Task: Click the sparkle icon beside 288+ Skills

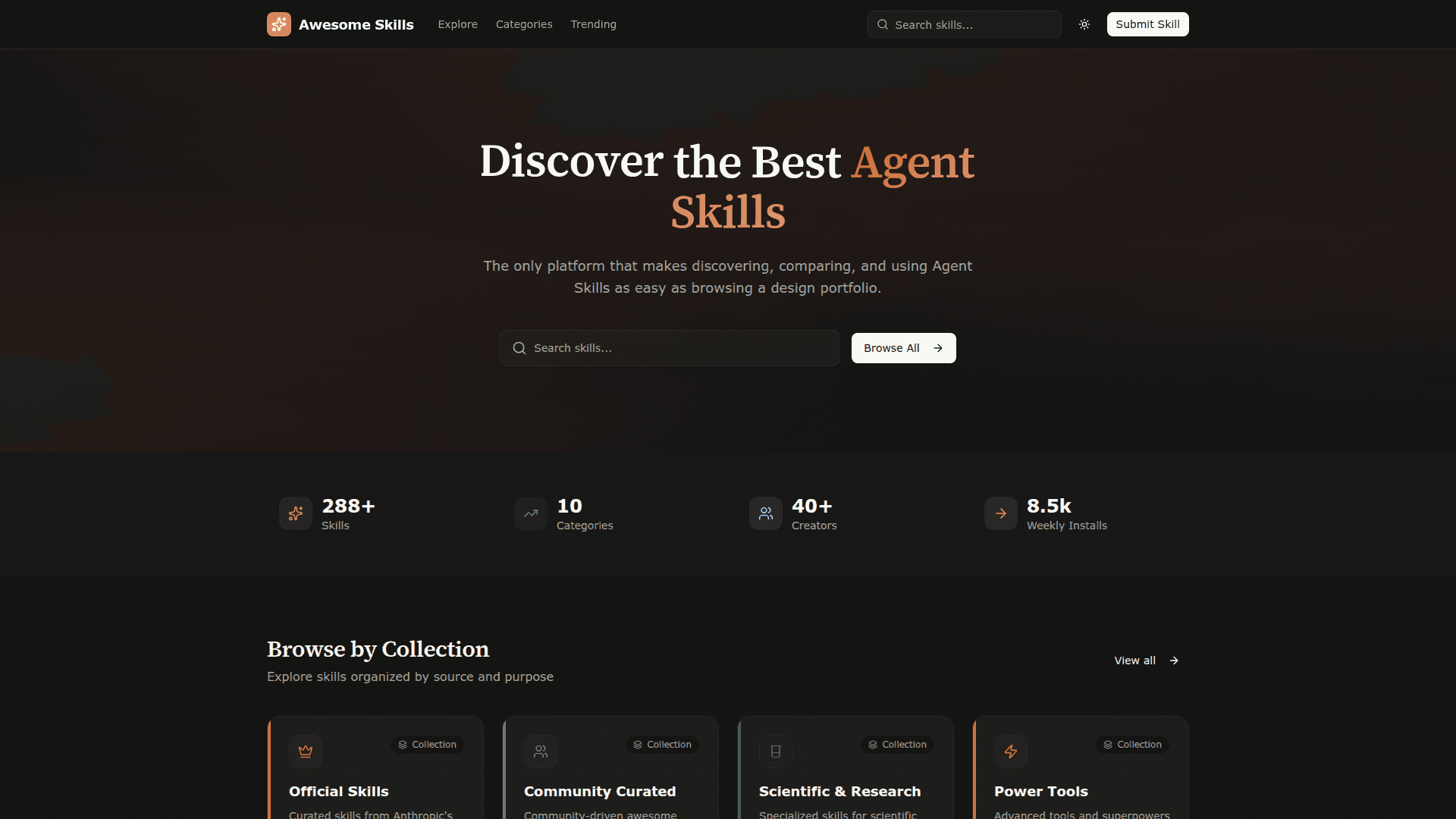Action: (296, 513)
